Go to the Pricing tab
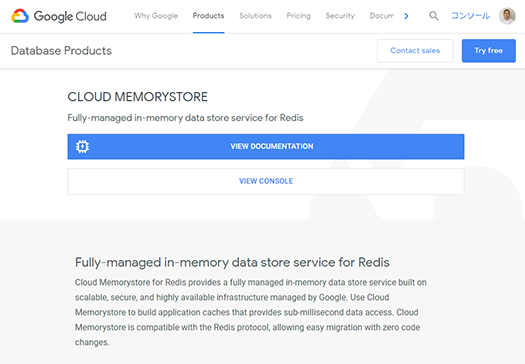525x364 pixels. (x=298, y=16)
